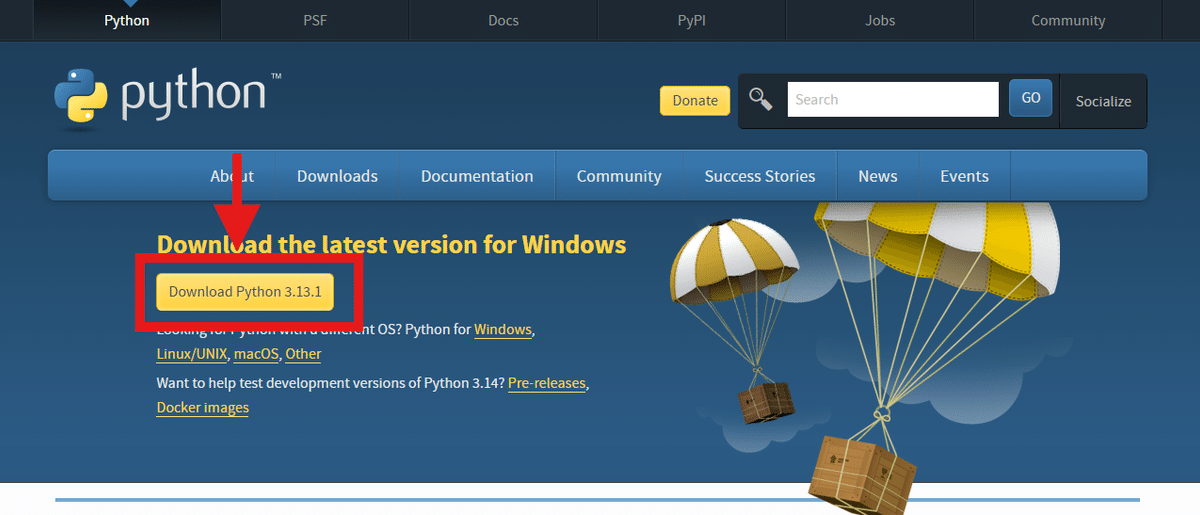The width and height of the screenshot is (1200, 515).
Task: Open the Success Stories menu
Action: click(760, 176)
